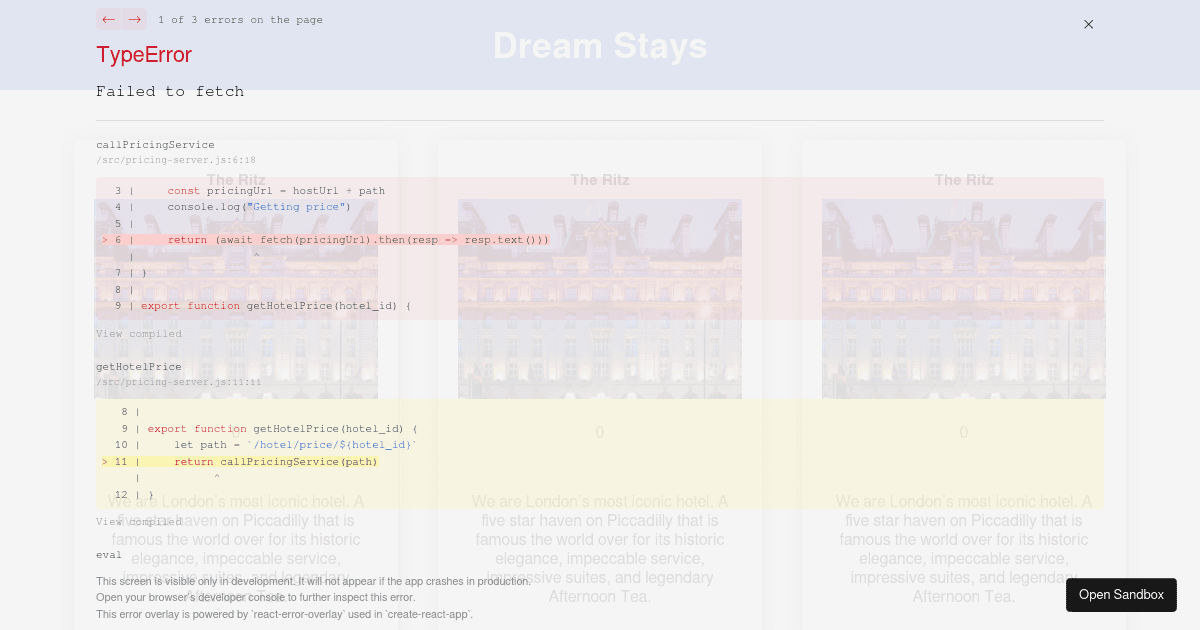Screen dimensions: 1200x630
Task: View compiled code for getHotelPrice frame
Action: click(x=139, y=522)
